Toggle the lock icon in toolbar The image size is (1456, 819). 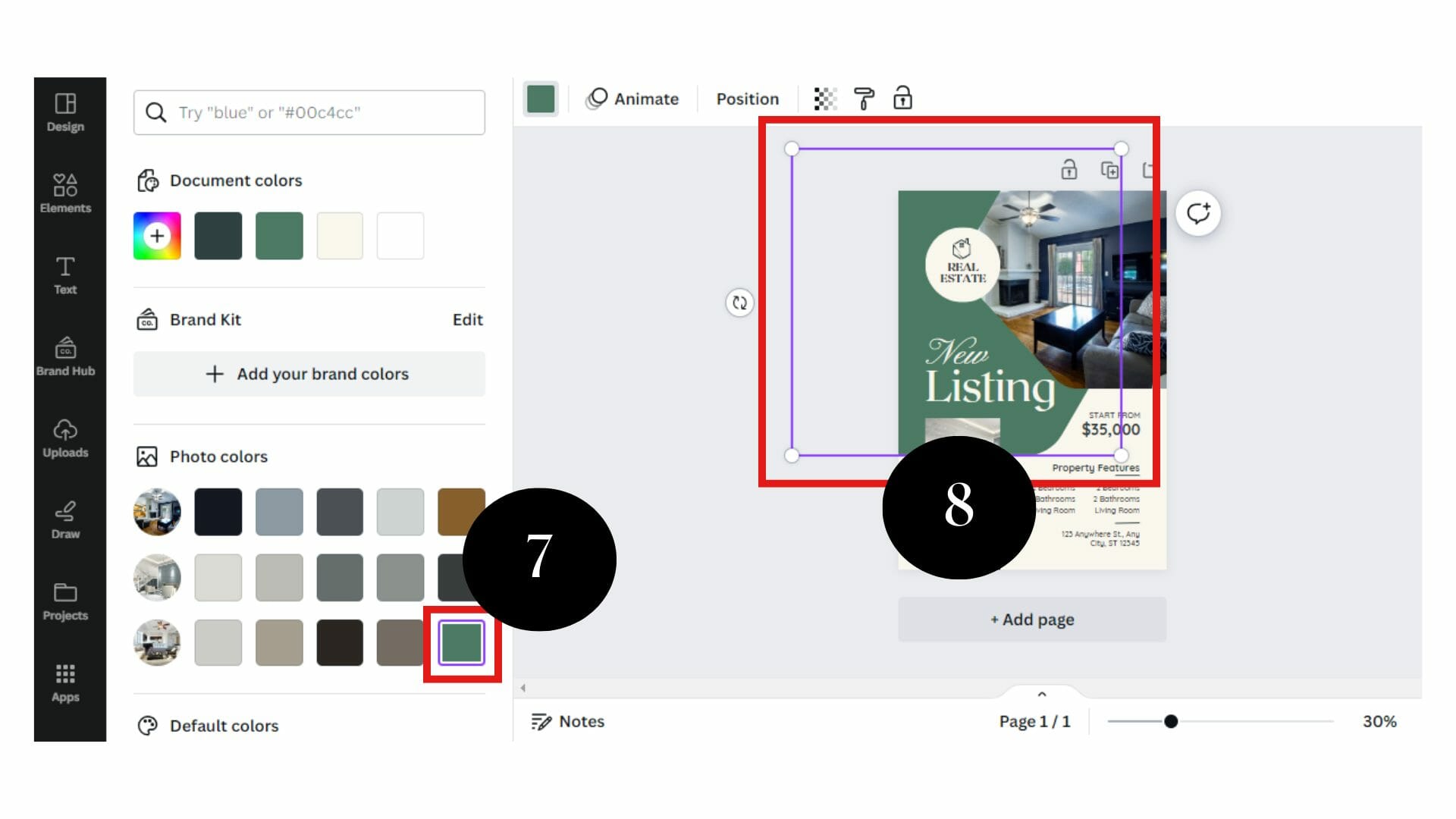(x=902, y=99)
